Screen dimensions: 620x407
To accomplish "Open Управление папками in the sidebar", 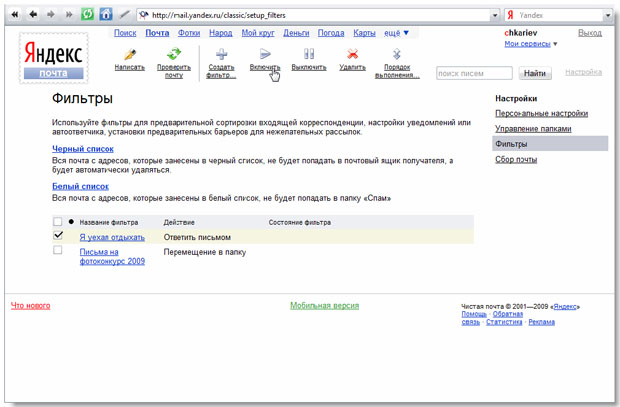I will pos(533,129).
